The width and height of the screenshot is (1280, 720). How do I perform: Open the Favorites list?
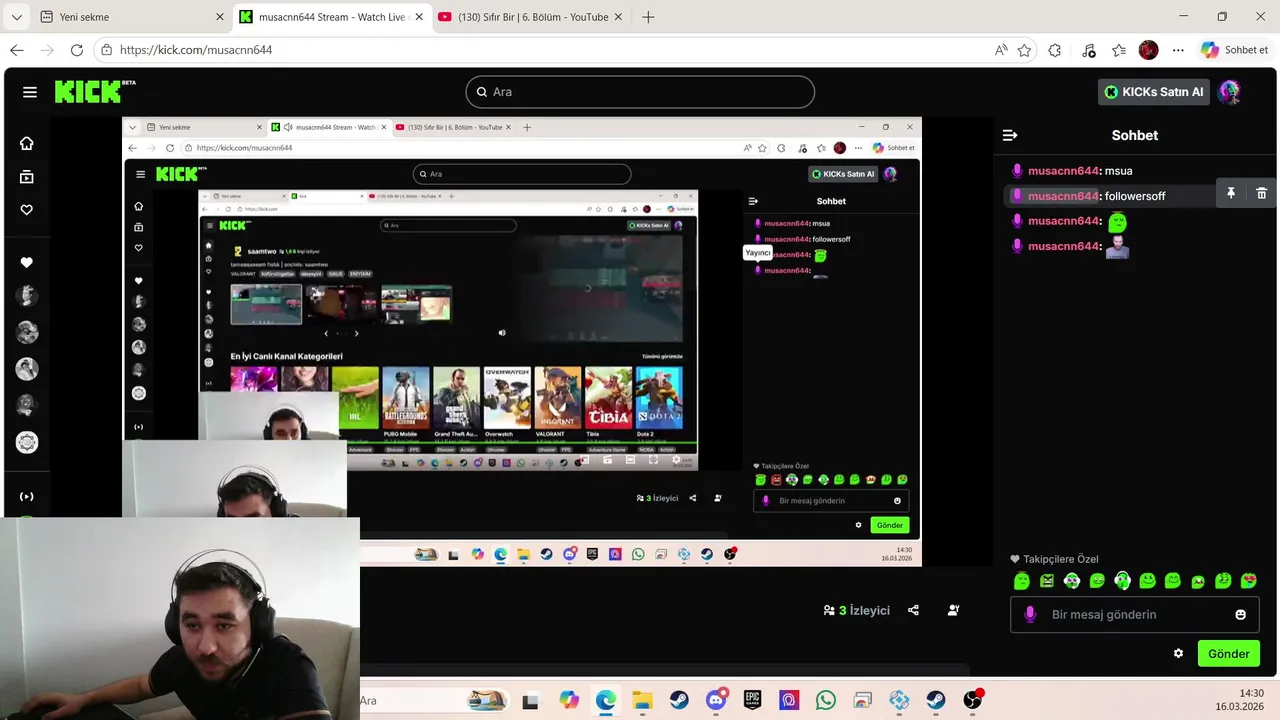[1119, 50]
